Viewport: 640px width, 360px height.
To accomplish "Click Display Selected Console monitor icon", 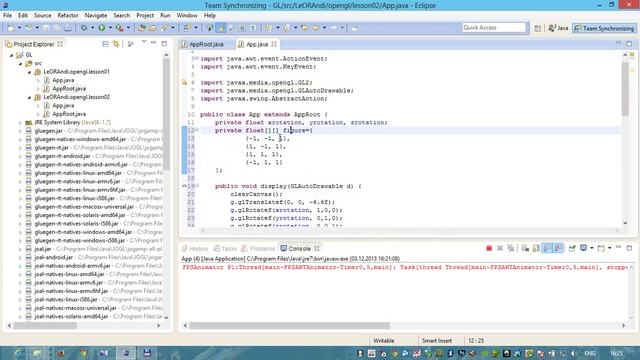I will tap(583, 248).
